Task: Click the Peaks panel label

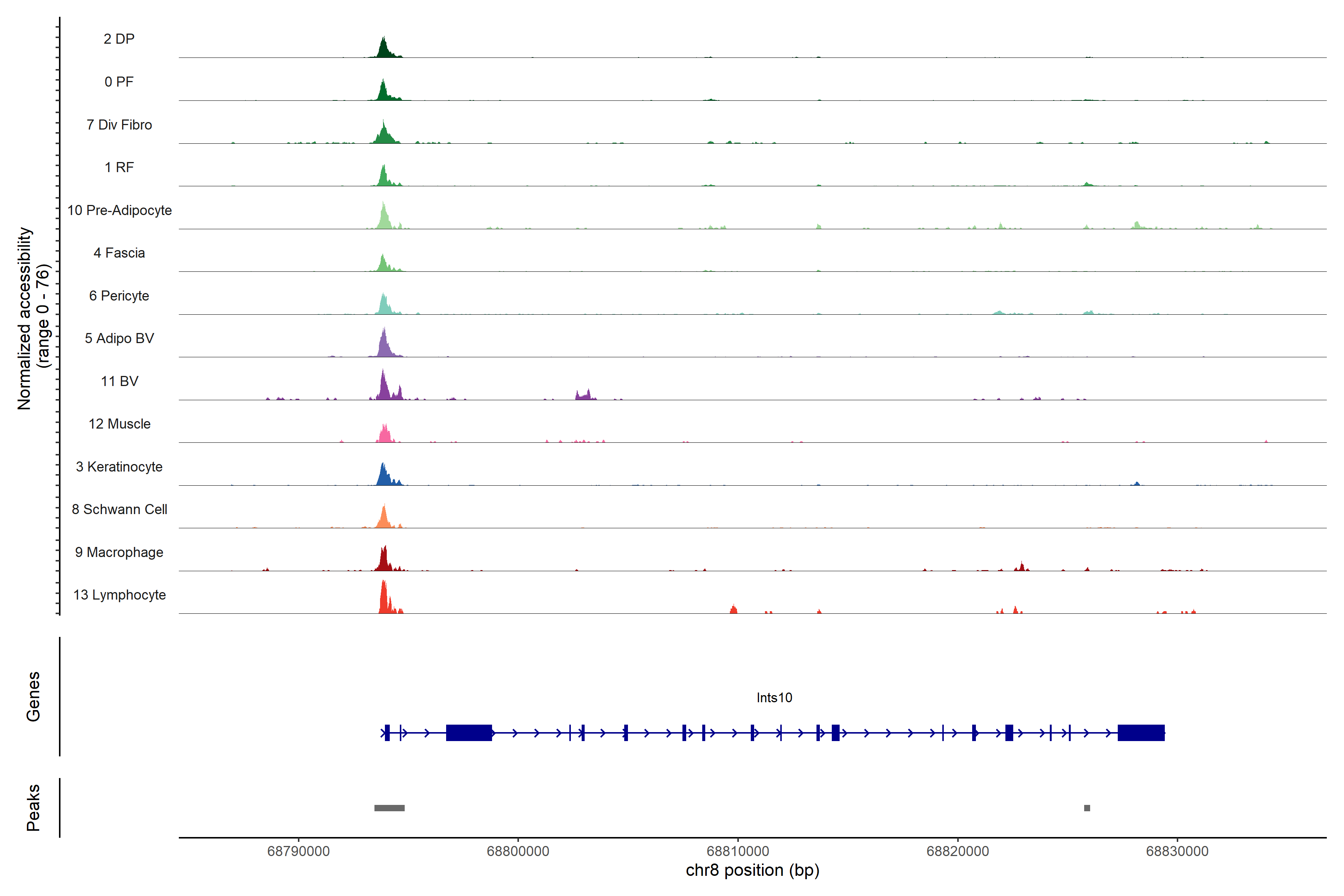Action: [33, 808]
